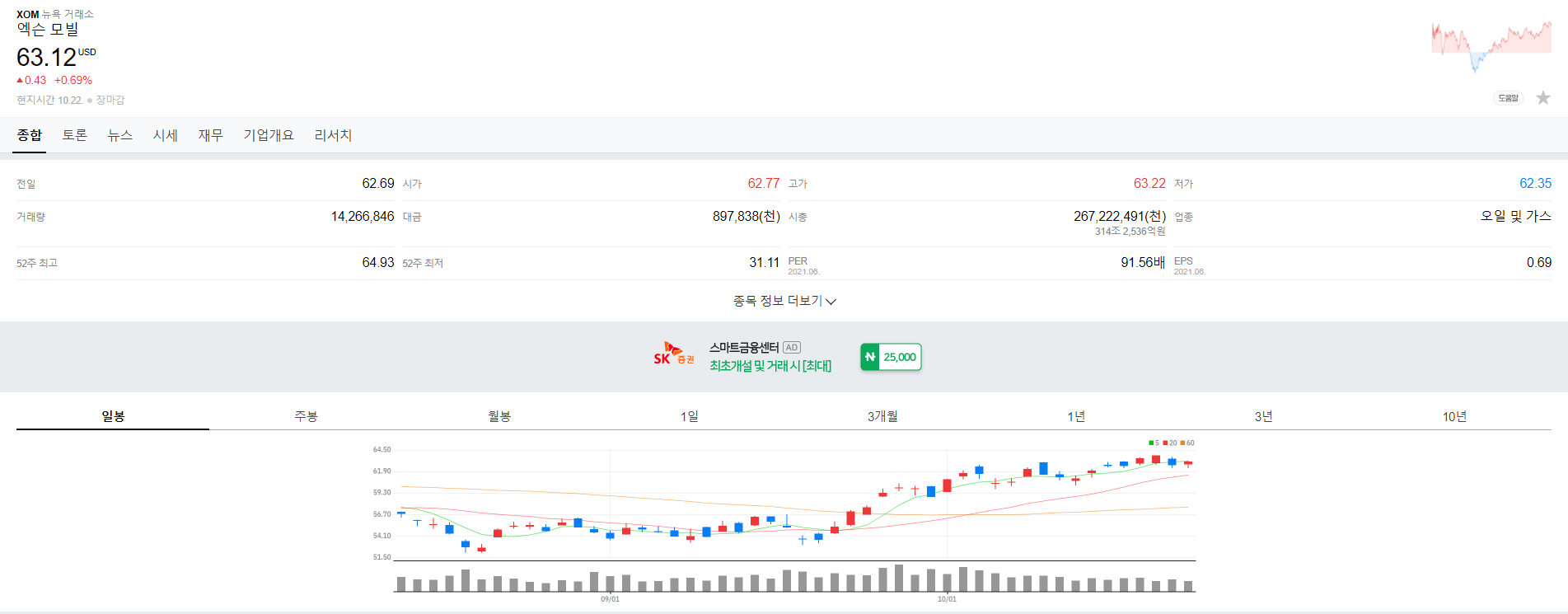
Task: Click the 52주 최저 value 31.11
Action: [764, 262]
